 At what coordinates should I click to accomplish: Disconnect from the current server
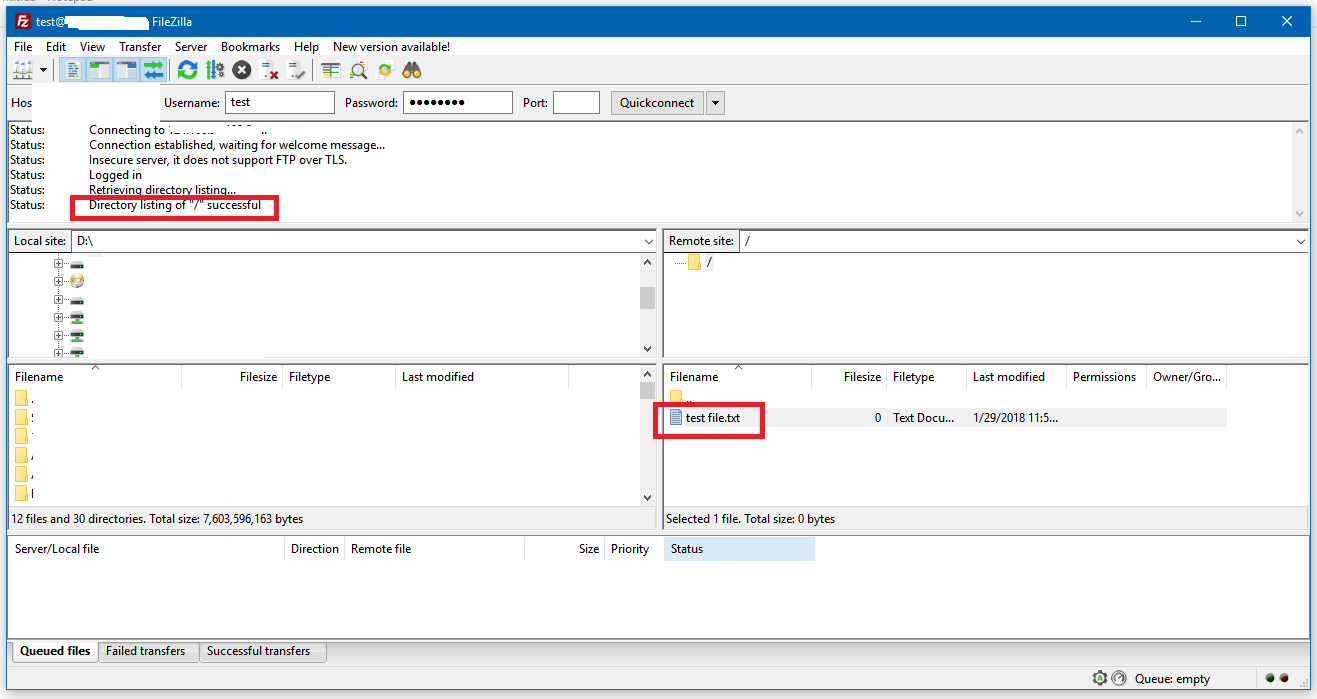point(269,70)
